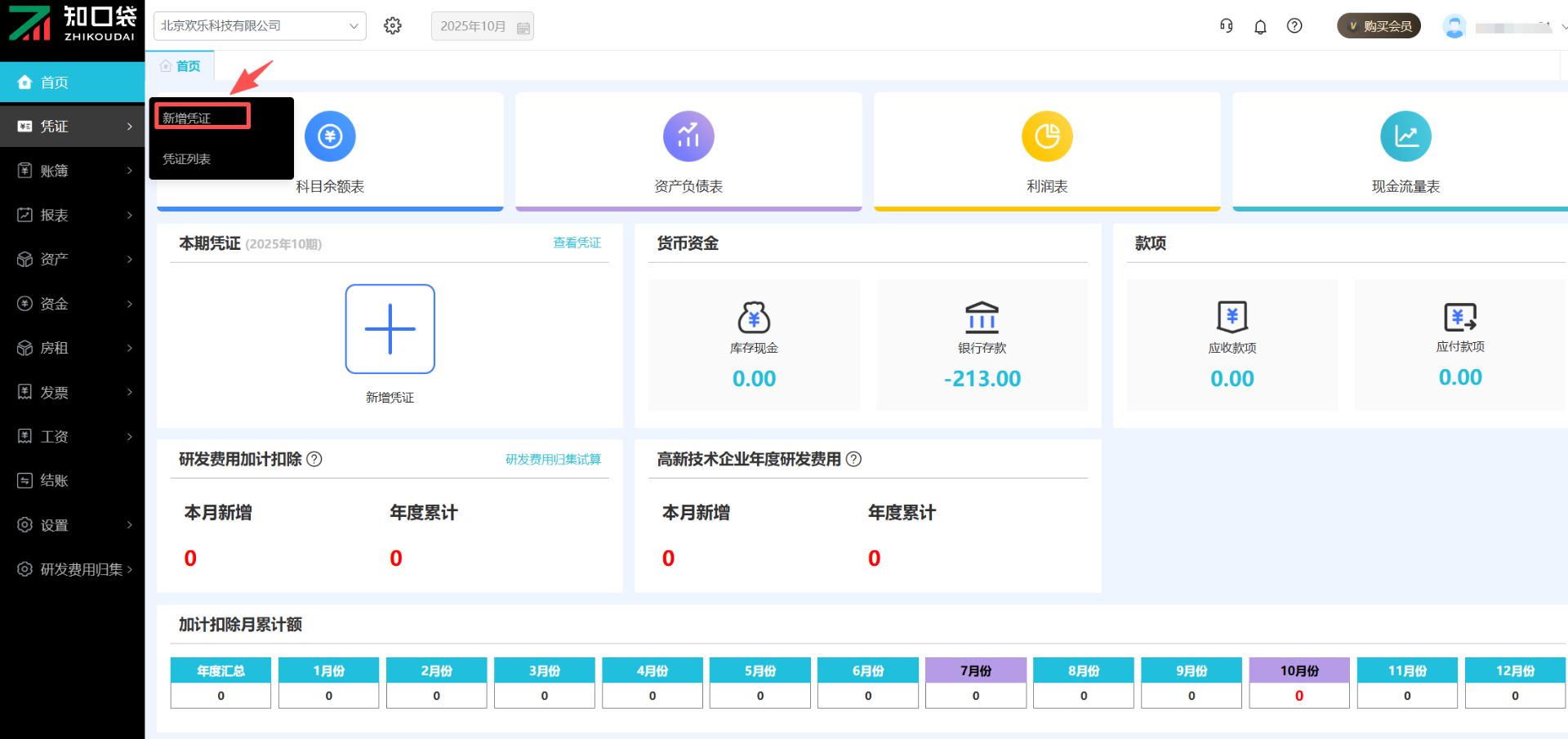Image resolution: width=1568 pixels, height=739 pixels.
Task: Open the 现金流量表 chart icon
Action: tap(1405, 136)
